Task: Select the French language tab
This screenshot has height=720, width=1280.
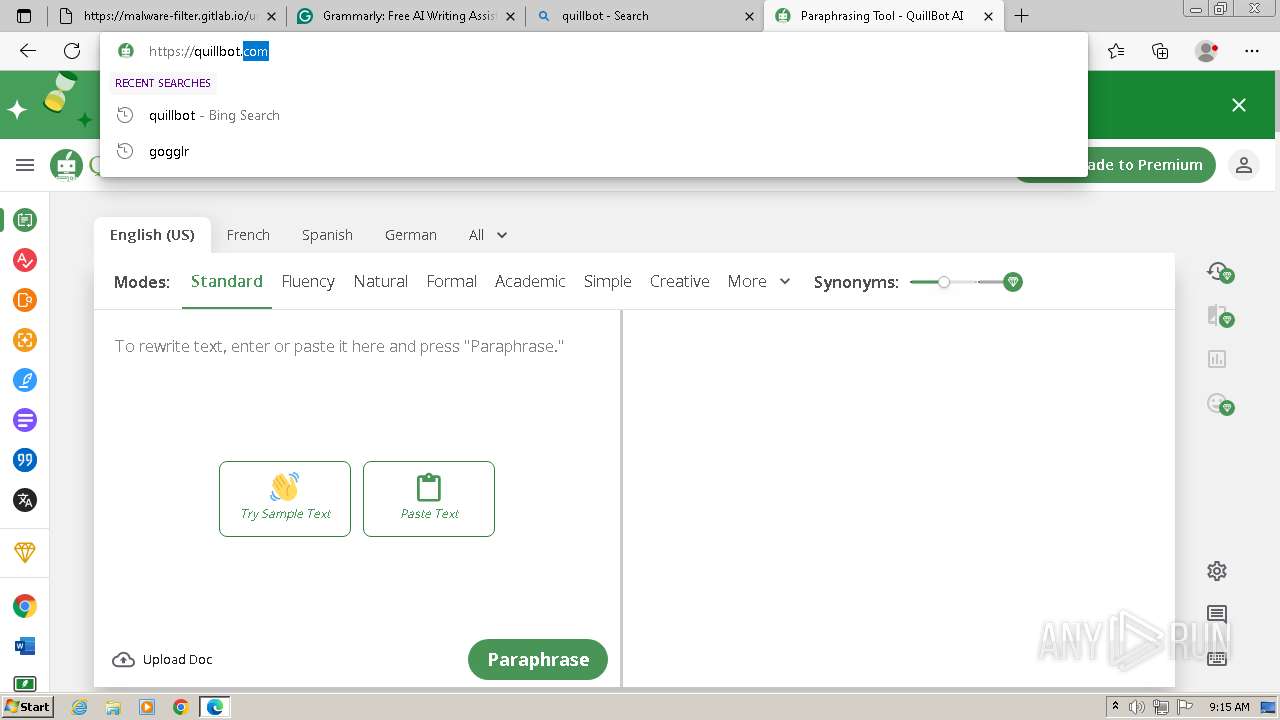Action: [248, 235]
